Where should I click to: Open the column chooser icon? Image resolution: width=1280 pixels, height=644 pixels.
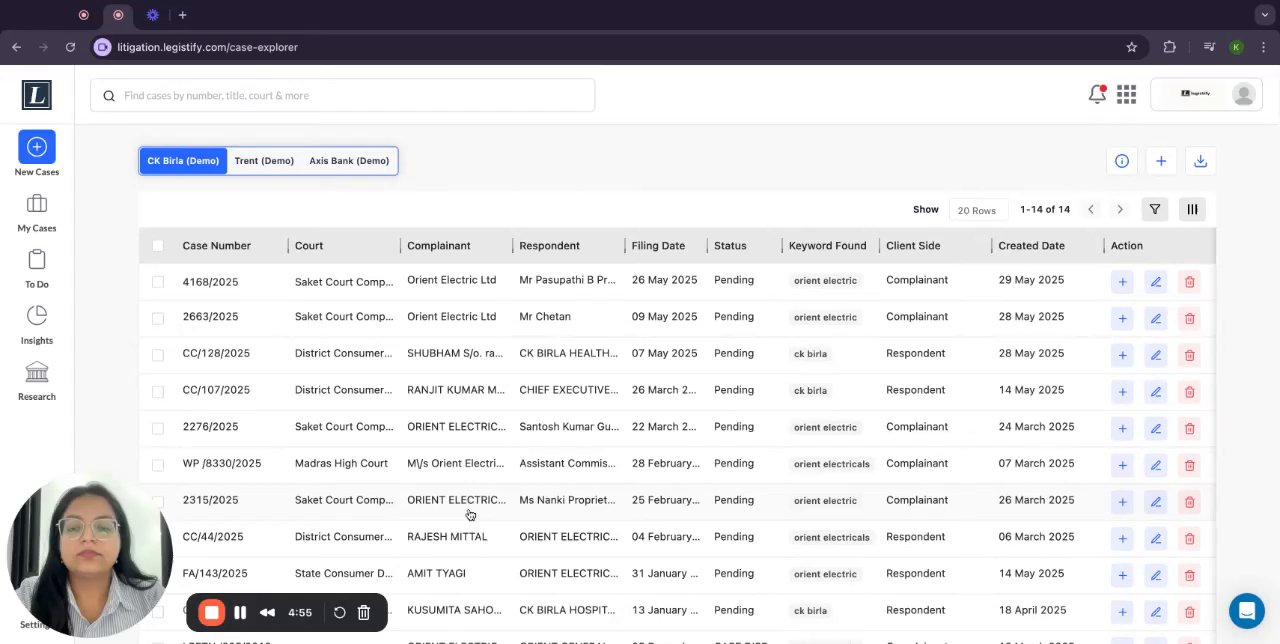tap(1192, 209)
